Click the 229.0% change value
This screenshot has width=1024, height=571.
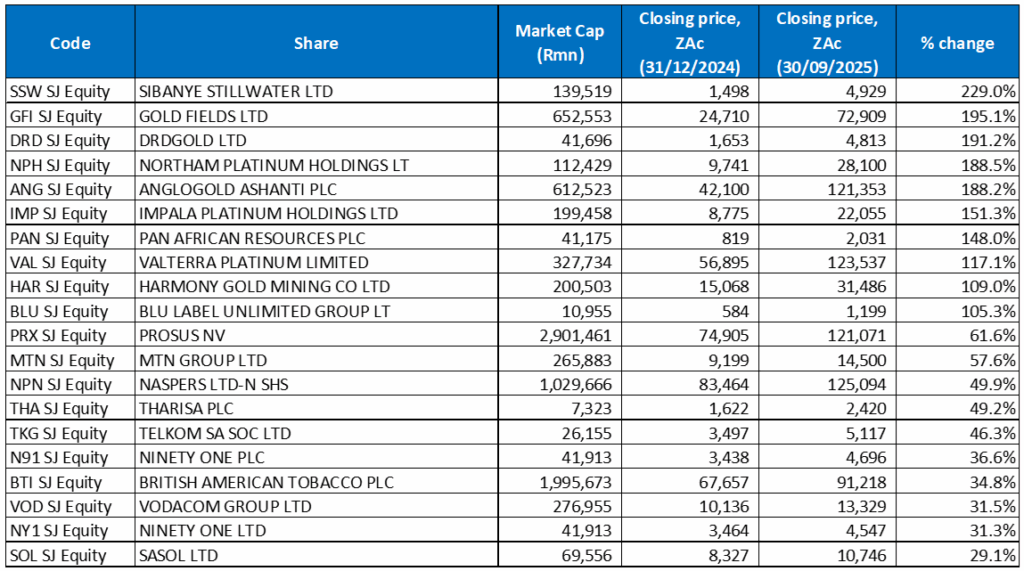(x=992, y=92)
